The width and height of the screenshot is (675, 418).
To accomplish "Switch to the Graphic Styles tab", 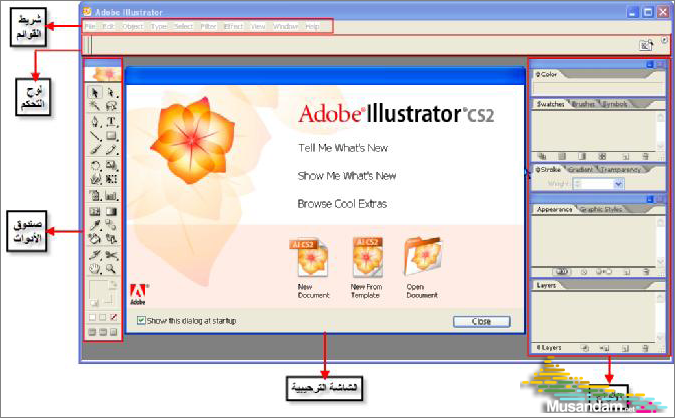I will [x=601, y=210].
